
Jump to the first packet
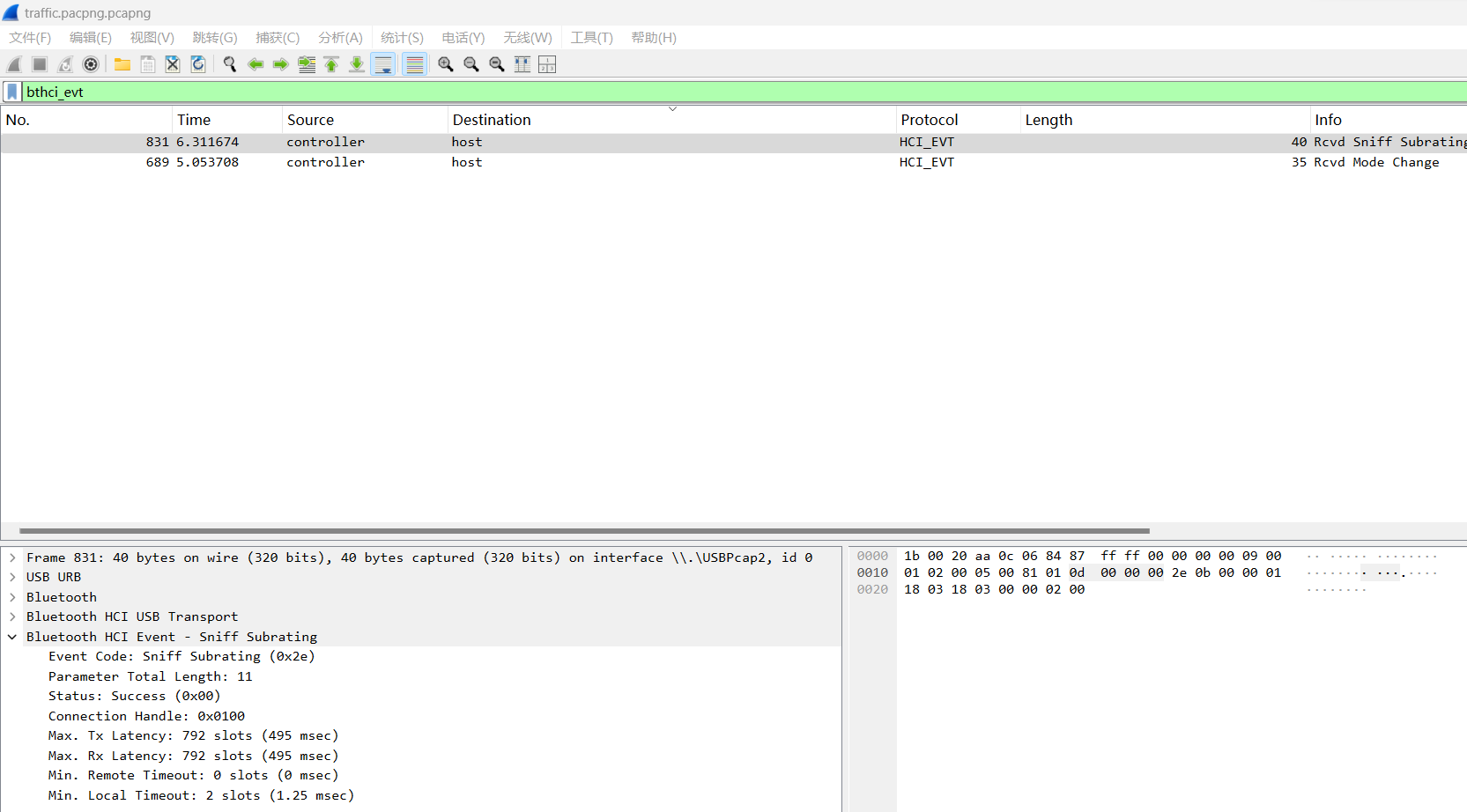pos(331,64)
